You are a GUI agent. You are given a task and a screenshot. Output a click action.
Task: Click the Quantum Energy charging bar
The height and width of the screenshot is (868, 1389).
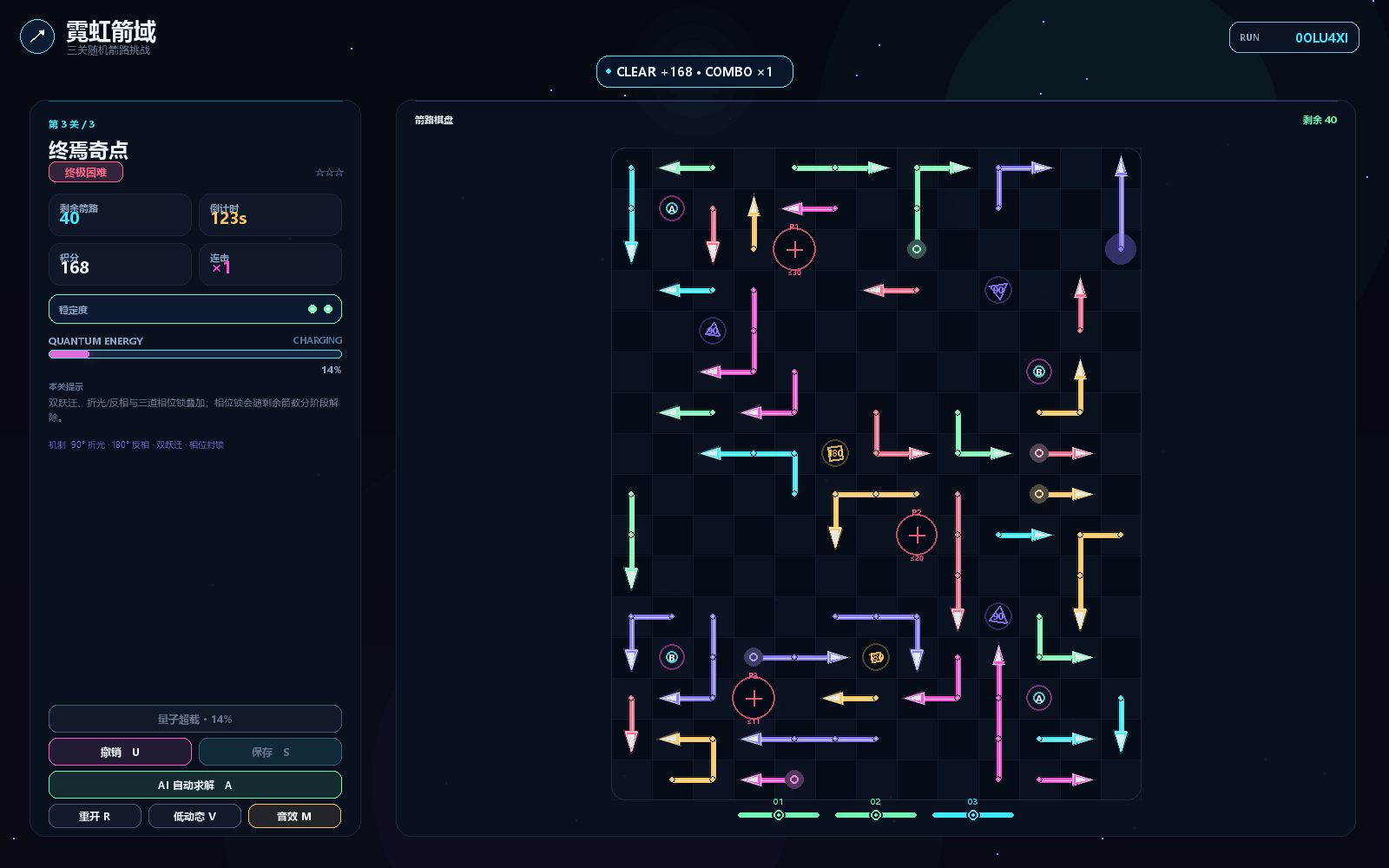195,354
